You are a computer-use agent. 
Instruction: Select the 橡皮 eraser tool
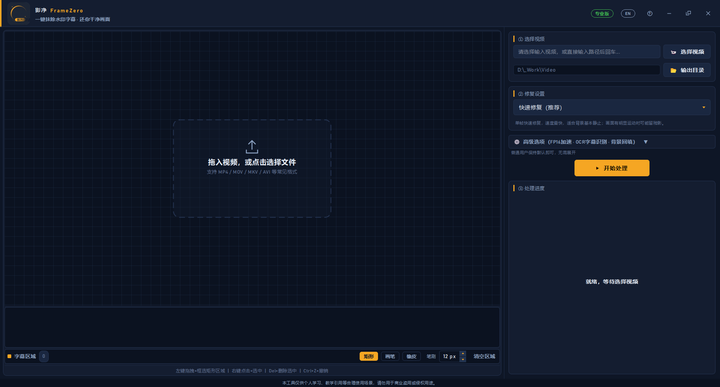tap(411, 356)
